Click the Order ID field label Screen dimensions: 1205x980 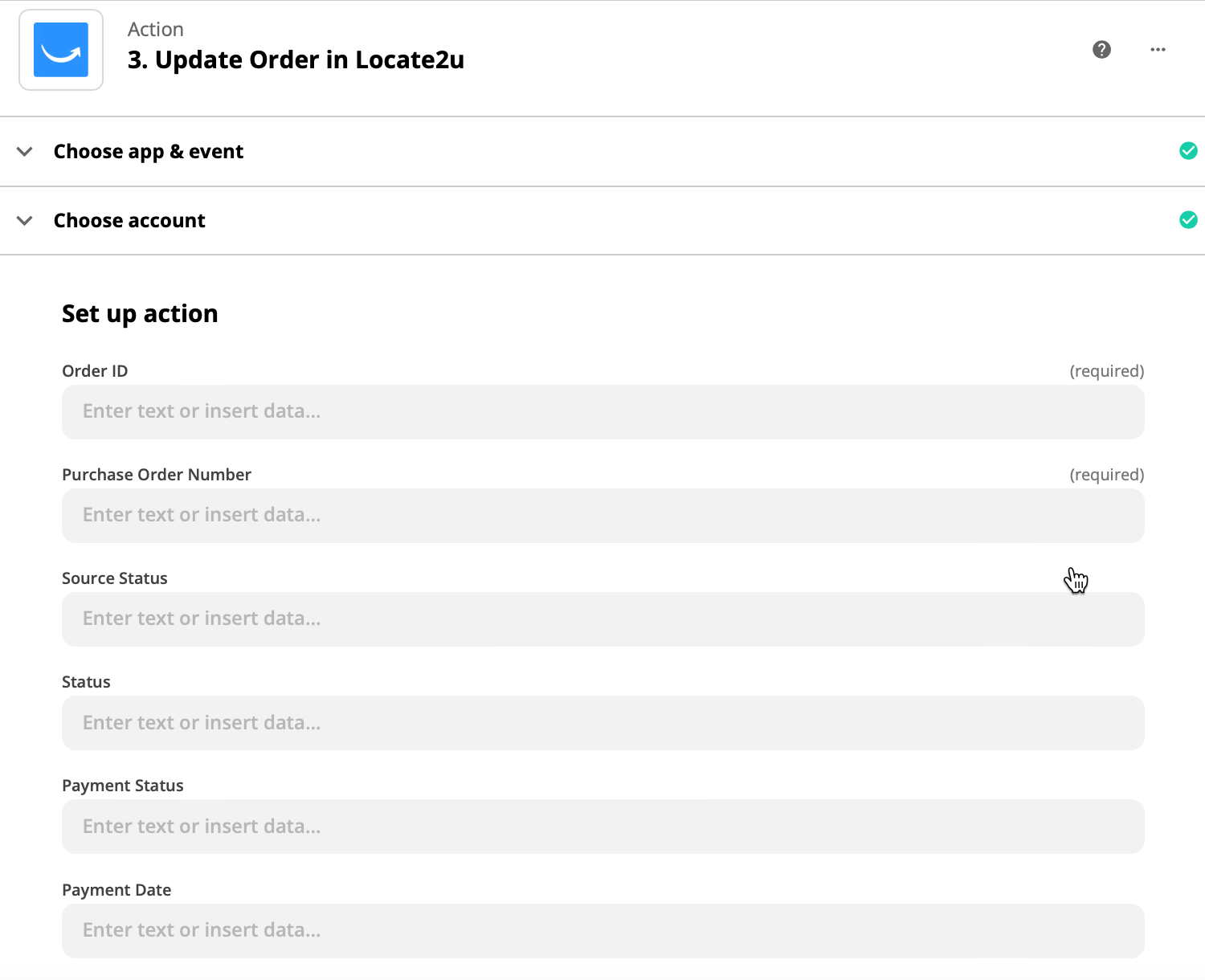coord(95,371)
